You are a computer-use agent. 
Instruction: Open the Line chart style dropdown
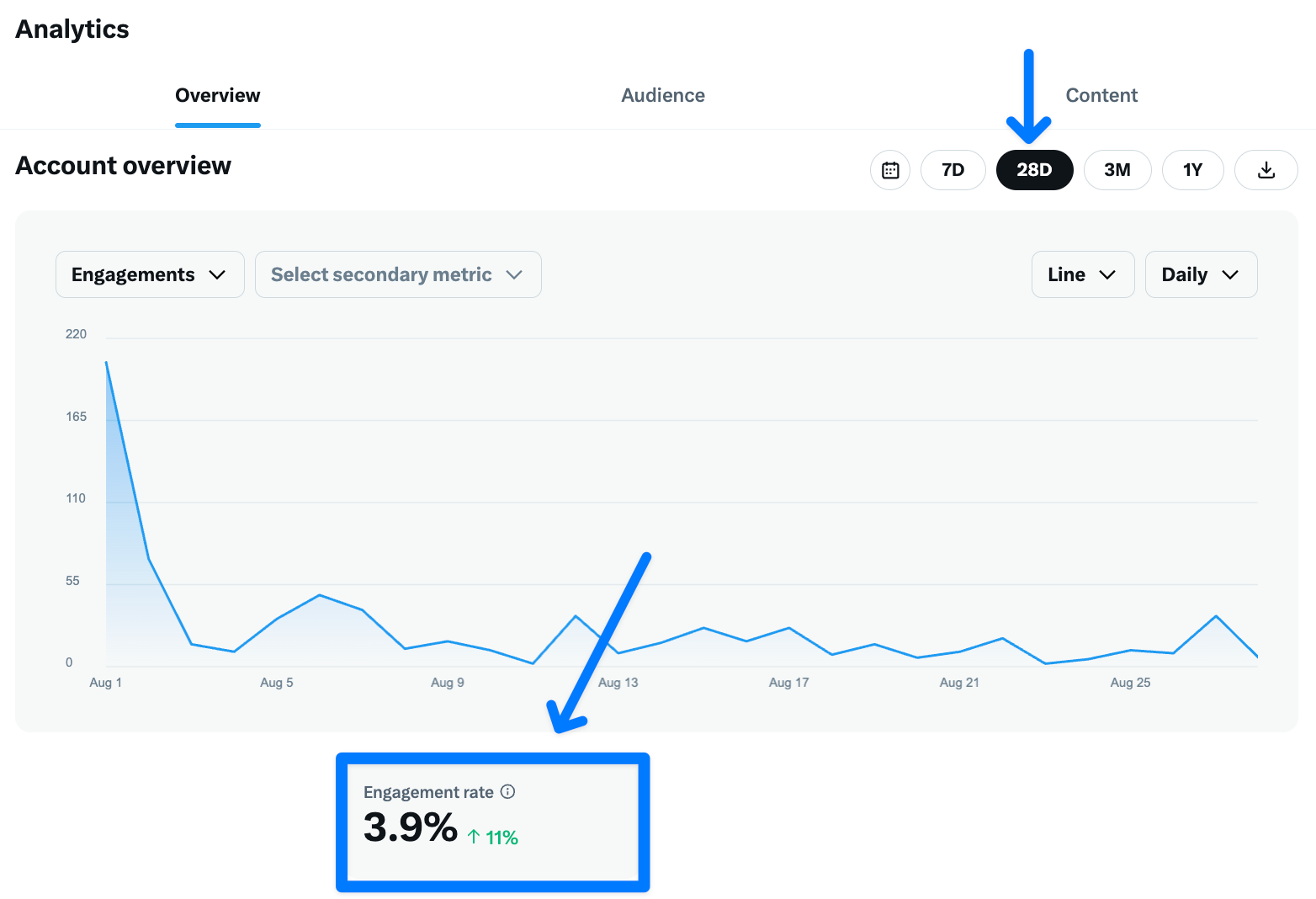click(x=1083, y=274)
